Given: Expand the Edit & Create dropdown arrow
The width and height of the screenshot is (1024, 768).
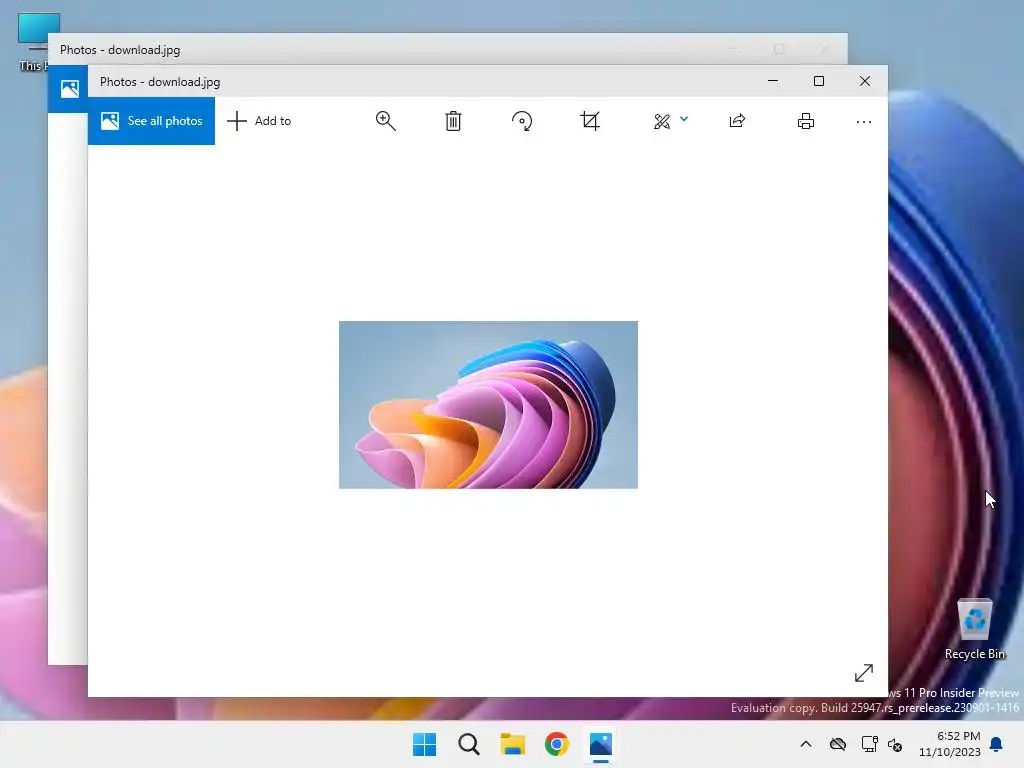Looking at the screenshot, I should tap(684, 119).
